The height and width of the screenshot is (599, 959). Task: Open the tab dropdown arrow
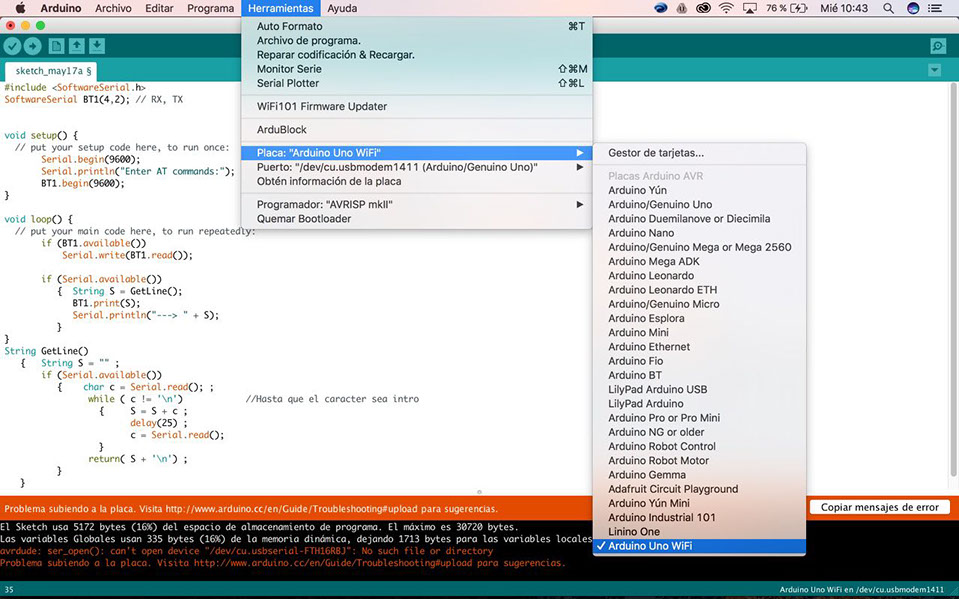click(x=934, y=70)
